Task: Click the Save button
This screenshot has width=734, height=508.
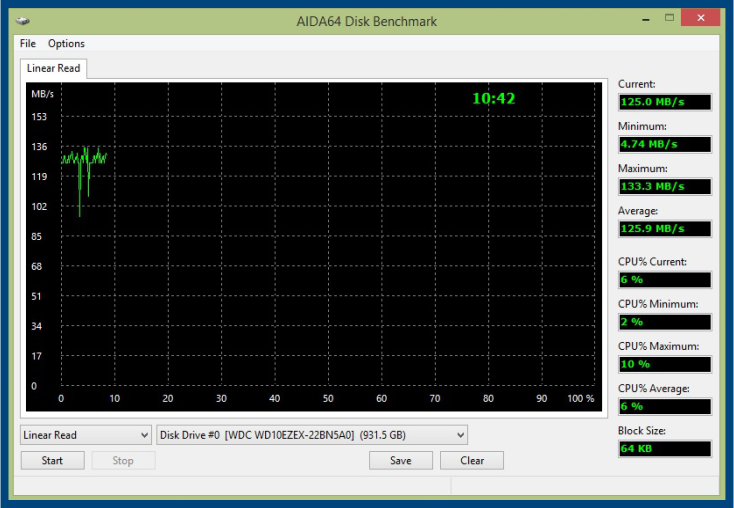Action: click(401, 461)
